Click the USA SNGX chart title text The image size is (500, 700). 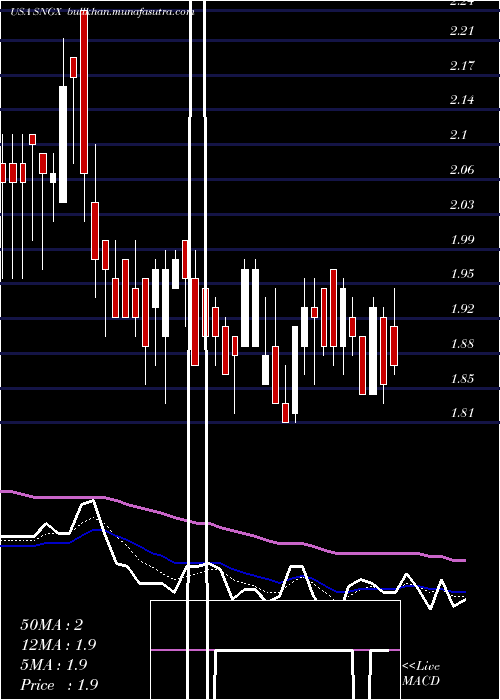click(38, 12)
